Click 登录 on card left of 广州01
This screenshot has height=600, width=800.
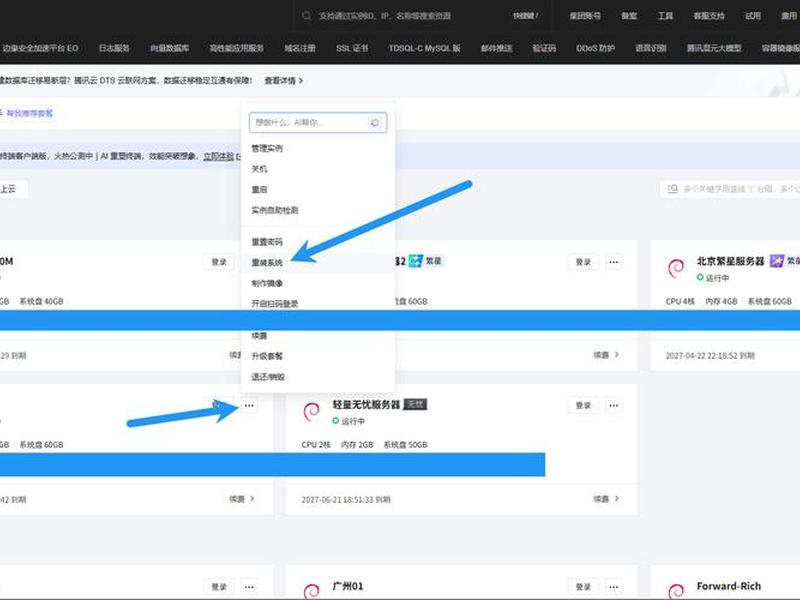(219, 587)
